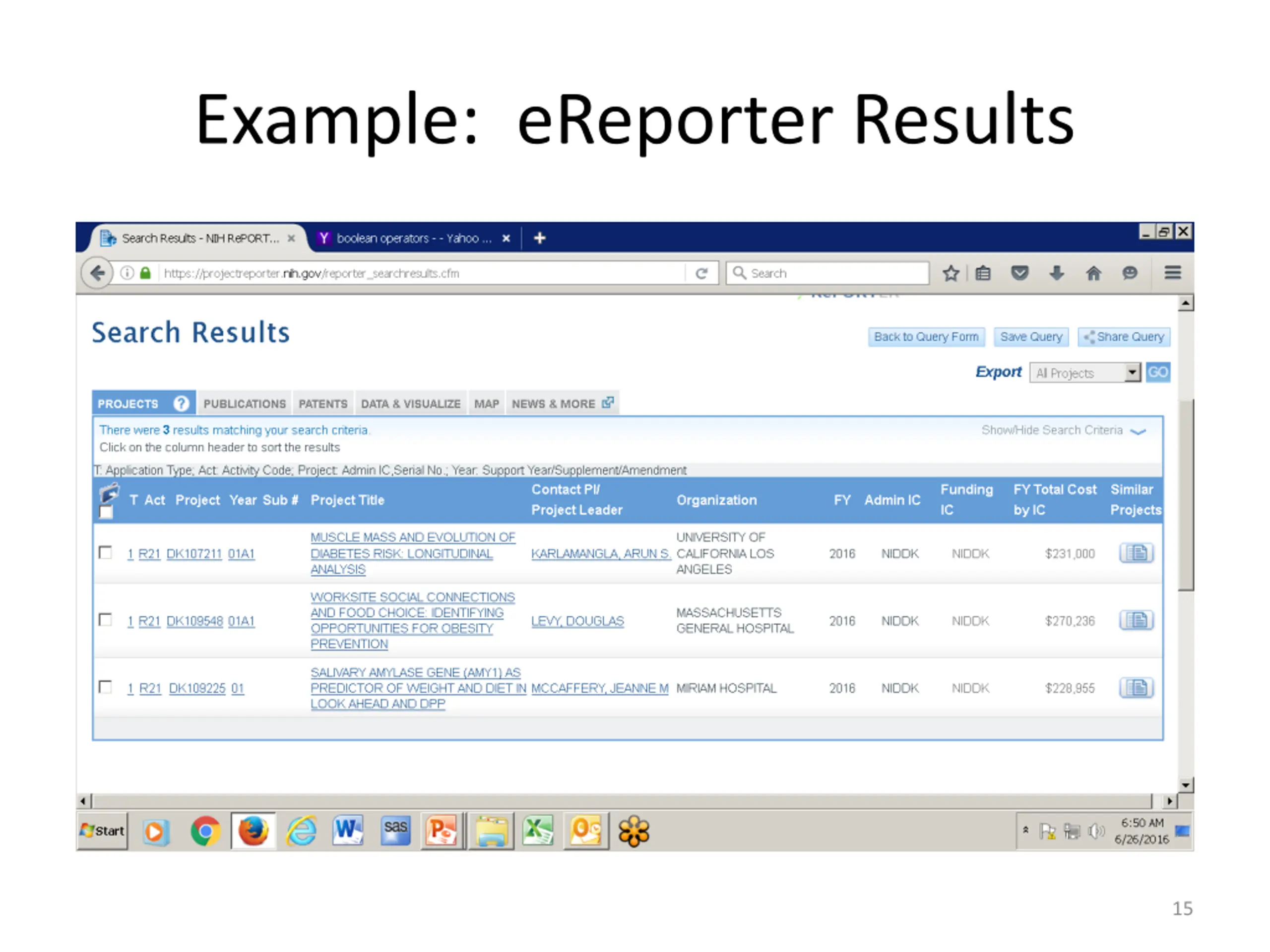Viewport: 1270px width, 952px height.
Task: Open the bookmarks list clipboard icon
Action: 983,273
